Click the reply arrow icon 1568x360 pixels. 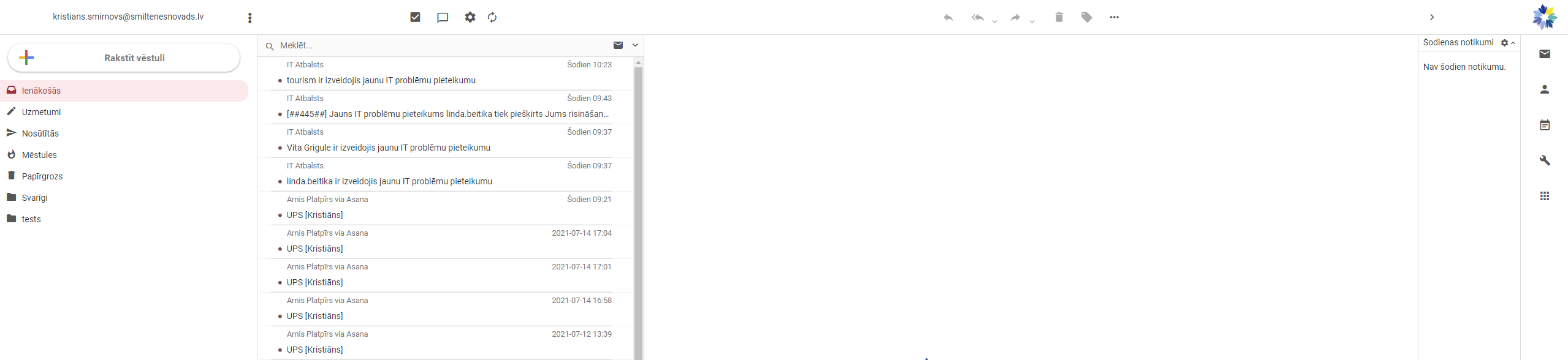[948, 18]
